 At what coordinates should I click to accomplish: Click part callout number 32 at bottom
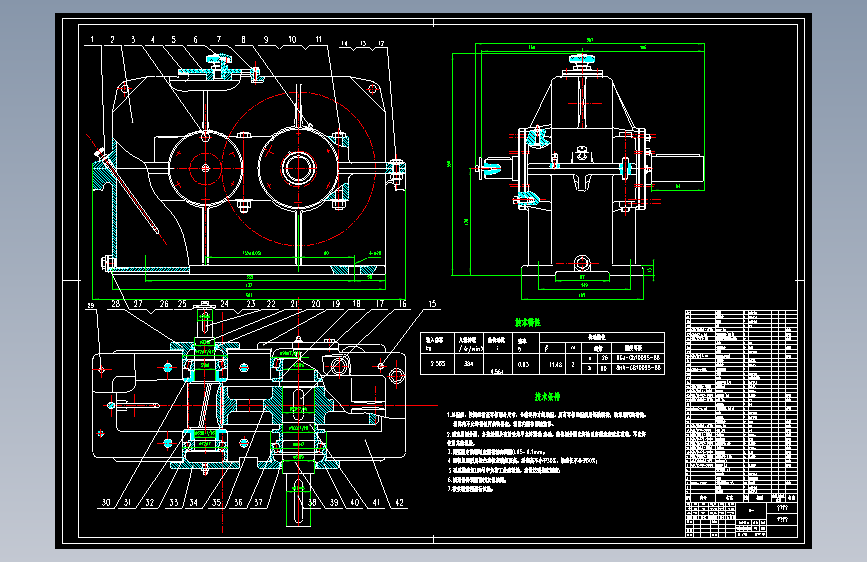pos(150,503)
